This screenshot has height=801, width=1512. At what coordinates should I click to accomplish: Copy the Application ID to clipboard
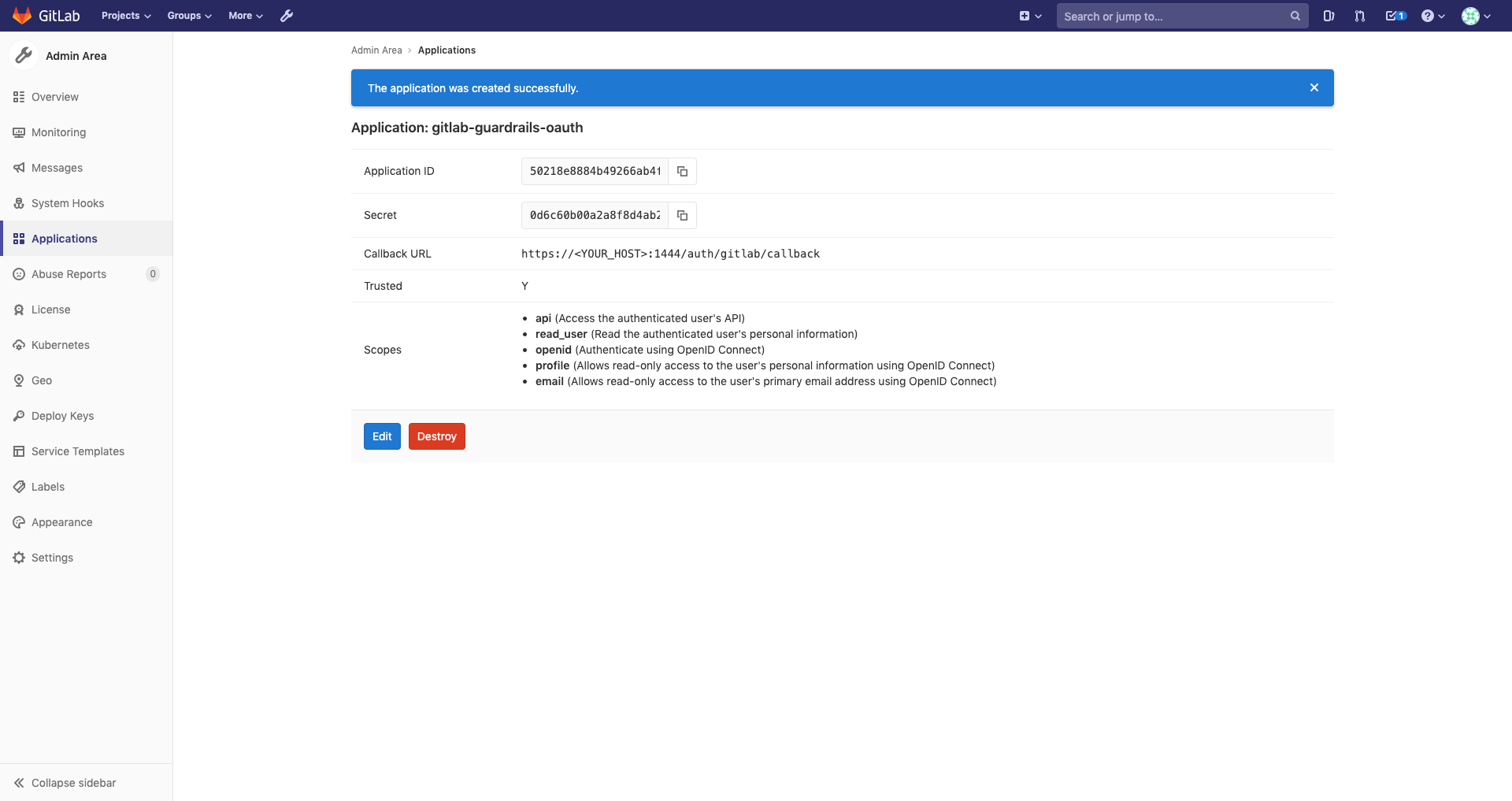click(683, 171)
